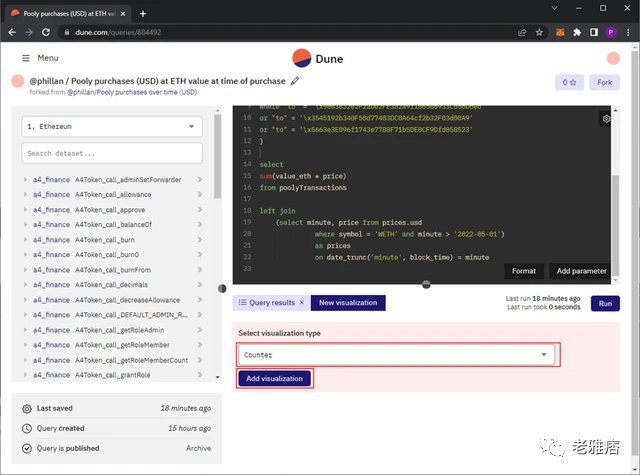Switch to the New visualization tab
640x475 pixels.
tap(348, 303)
